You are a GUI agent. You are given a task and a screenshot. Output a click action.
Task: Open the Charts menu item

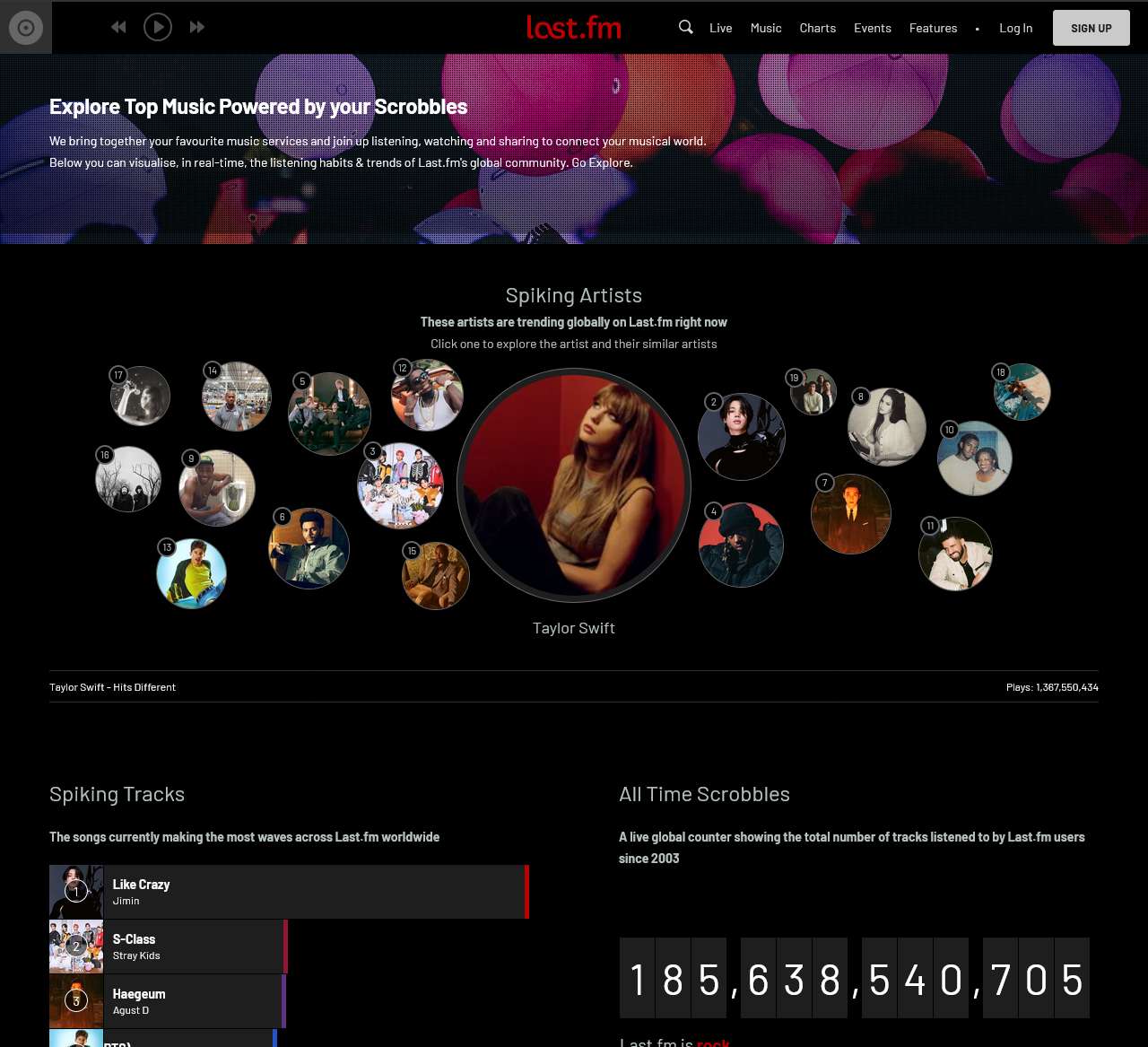818,28
